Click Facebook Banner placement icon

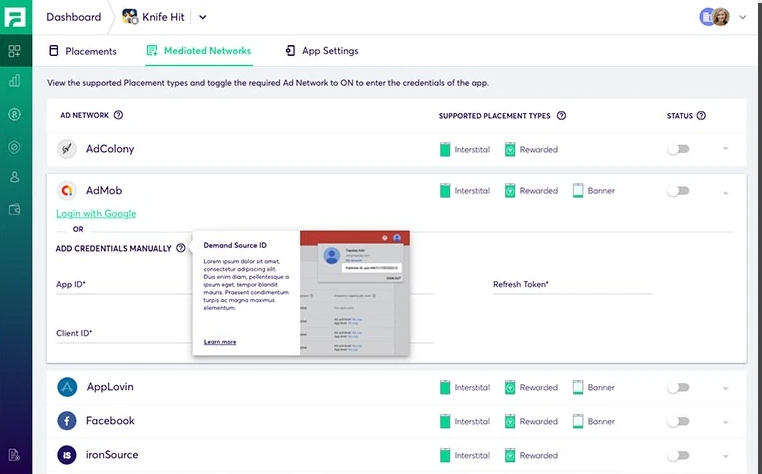coord(578,421)
